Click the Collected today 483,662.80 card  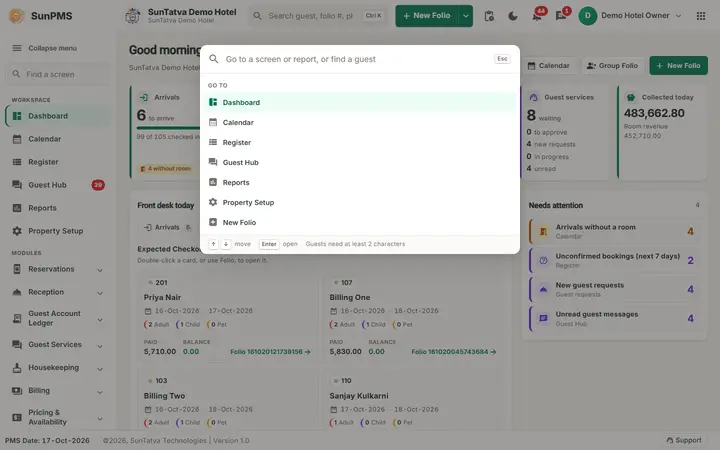tap(662, 132)
